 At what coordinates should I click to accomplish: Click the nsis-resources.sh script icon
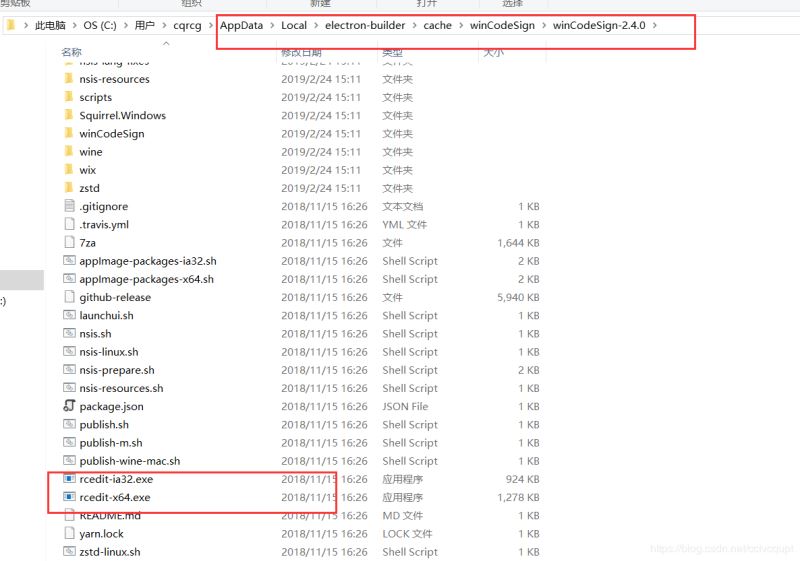(x=69, y=388)
